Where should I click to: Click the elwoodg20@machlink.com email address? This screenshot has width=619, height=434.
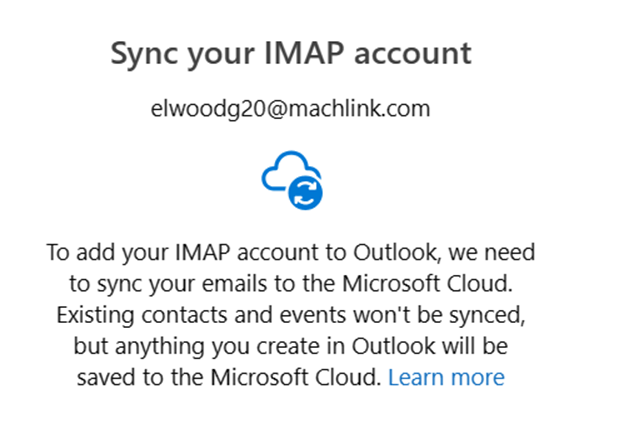click(x=290, y=109)
